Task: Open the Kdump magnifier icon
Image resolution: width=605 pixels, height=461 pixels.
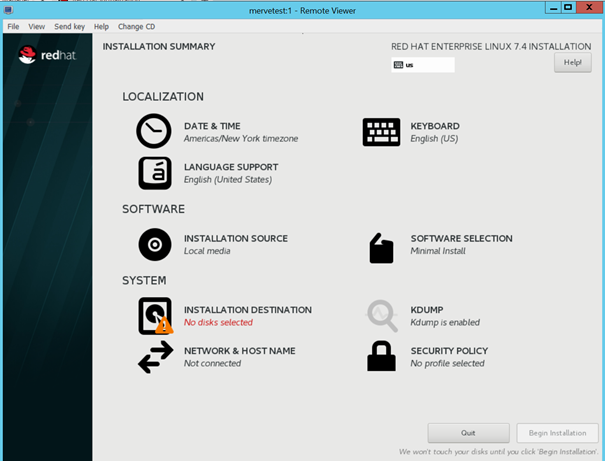Action: (x=382, y=316)
